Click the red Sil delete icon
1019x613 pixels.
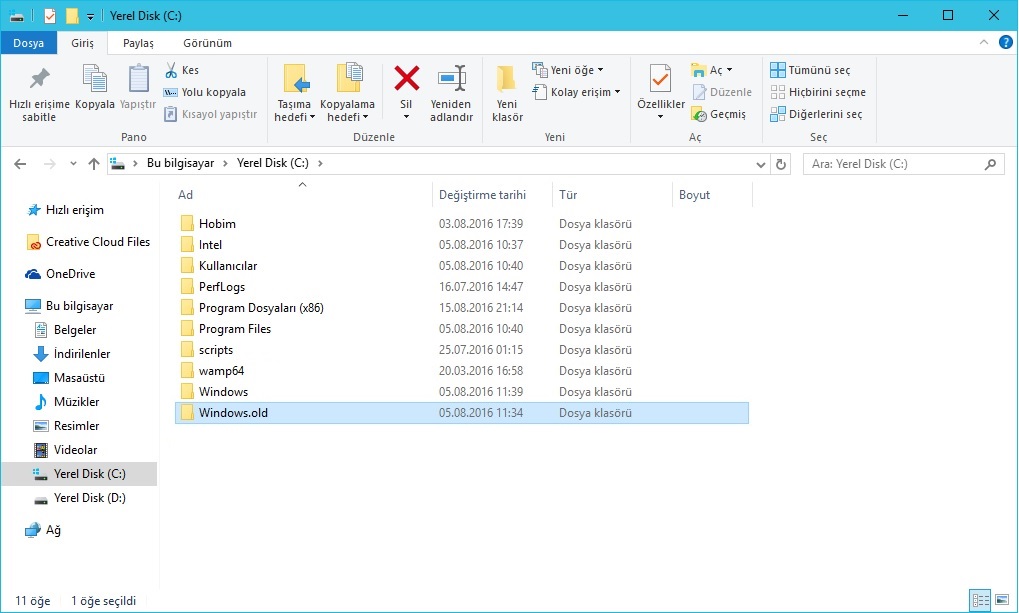click(406, 78)
